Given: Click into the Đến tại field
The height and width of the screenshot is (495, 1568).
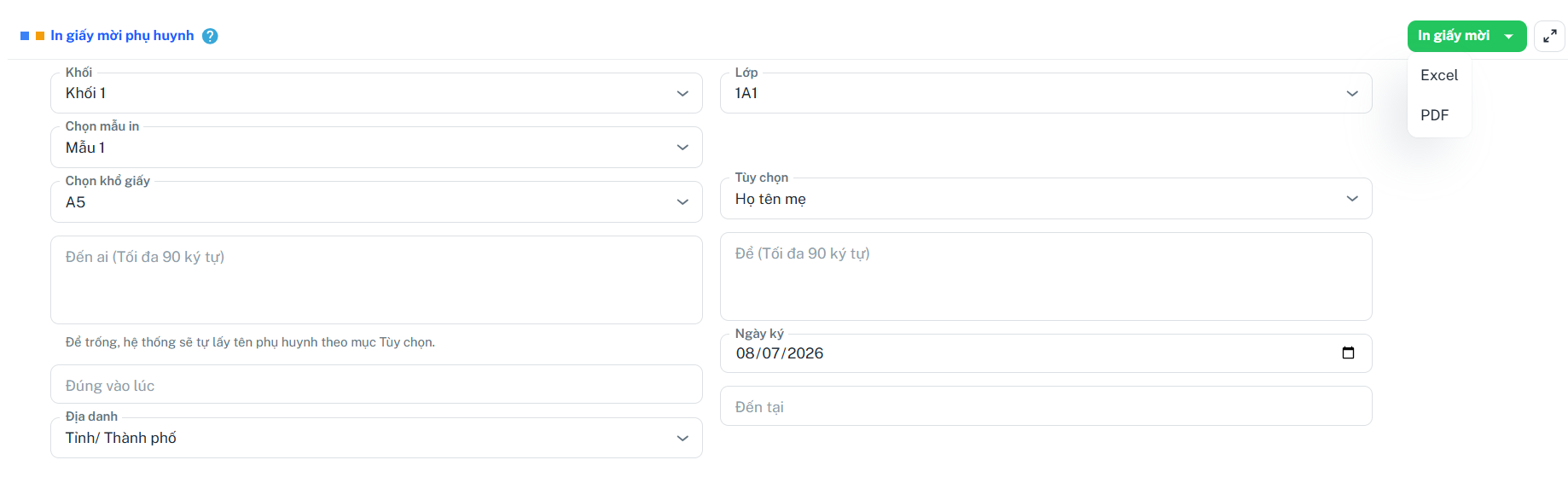Looking at the screenshot, I should 1046,406.
